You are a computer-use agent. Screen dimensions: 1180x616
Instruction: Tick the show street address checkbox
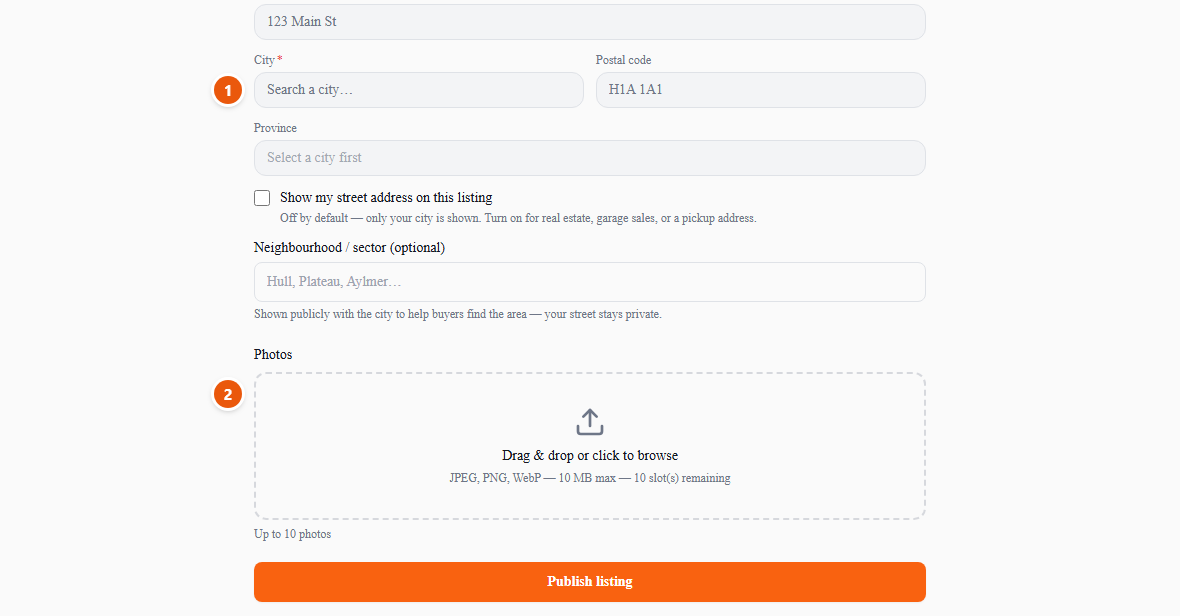(x=262, y=198)
